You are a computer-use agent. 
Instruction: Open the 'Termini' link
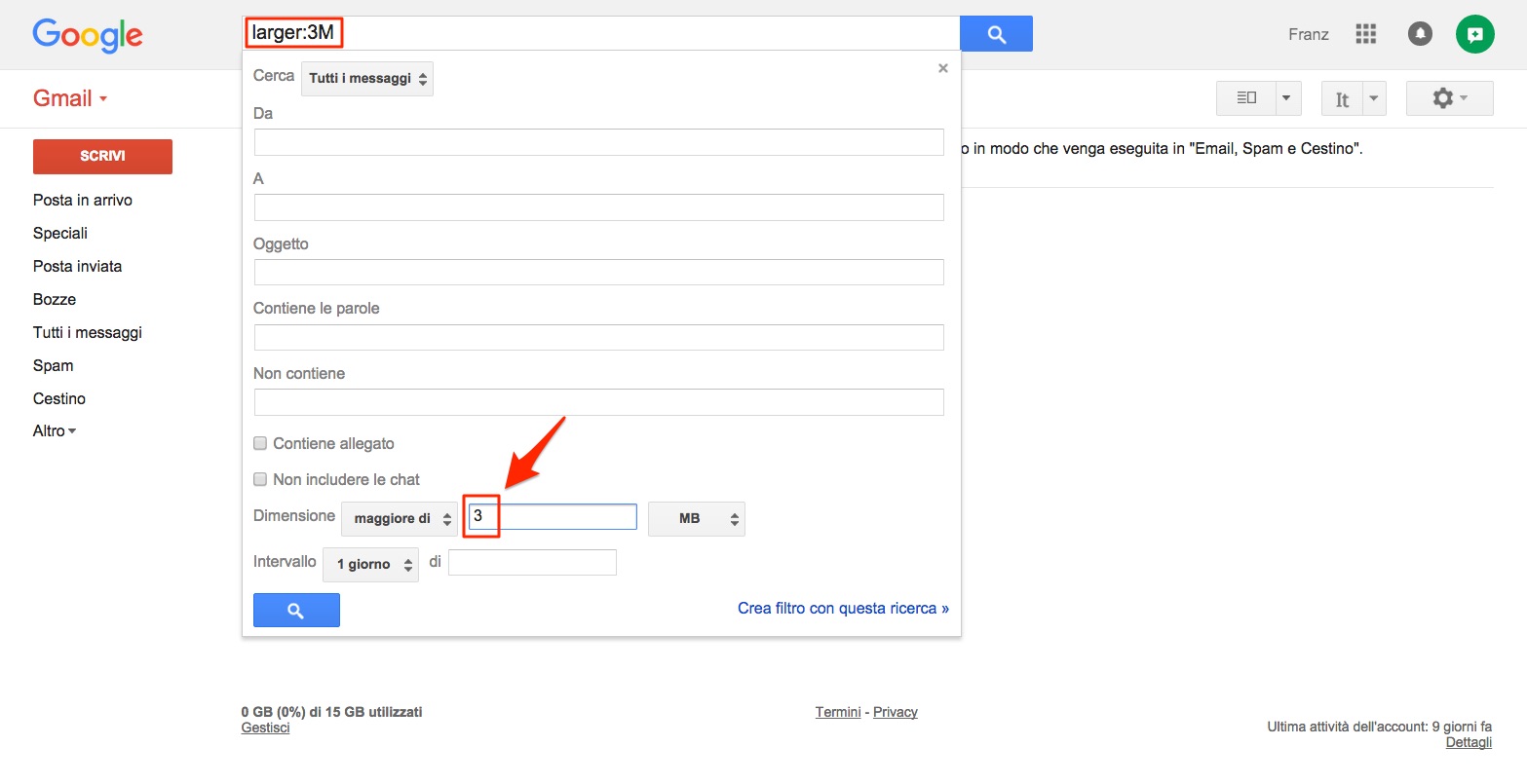[838, 712]
